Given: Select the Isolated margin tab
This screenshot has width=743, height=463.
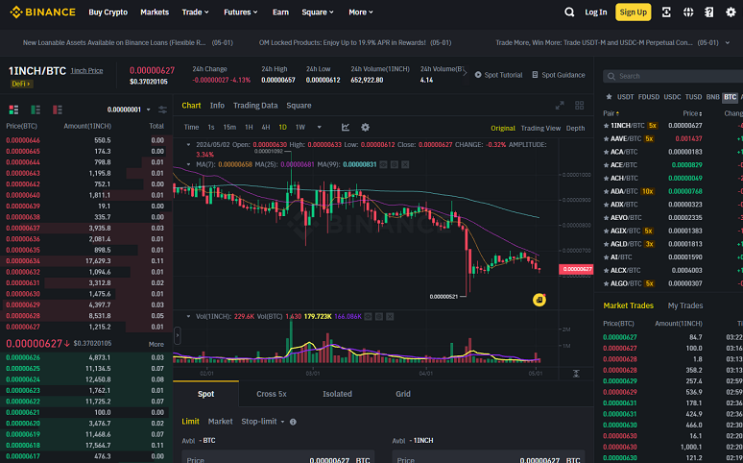Looking at the screenshot, I should pos(337,394).
